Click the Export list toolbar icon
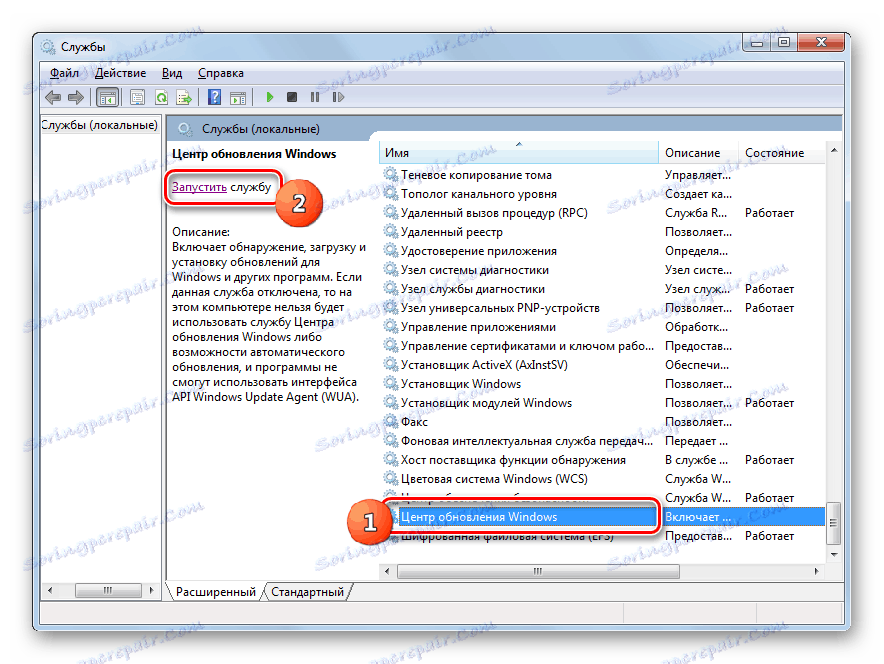The width and height of the screenshot is (884, 664). [184, 98]
